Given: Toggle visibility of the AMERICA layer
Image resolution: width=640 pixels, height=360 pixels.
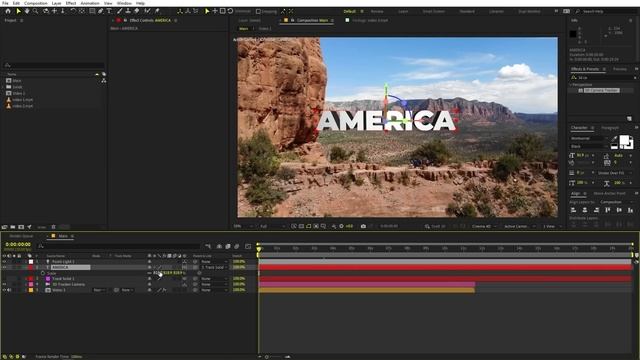Looking at the screenshot, I should 4,267.
